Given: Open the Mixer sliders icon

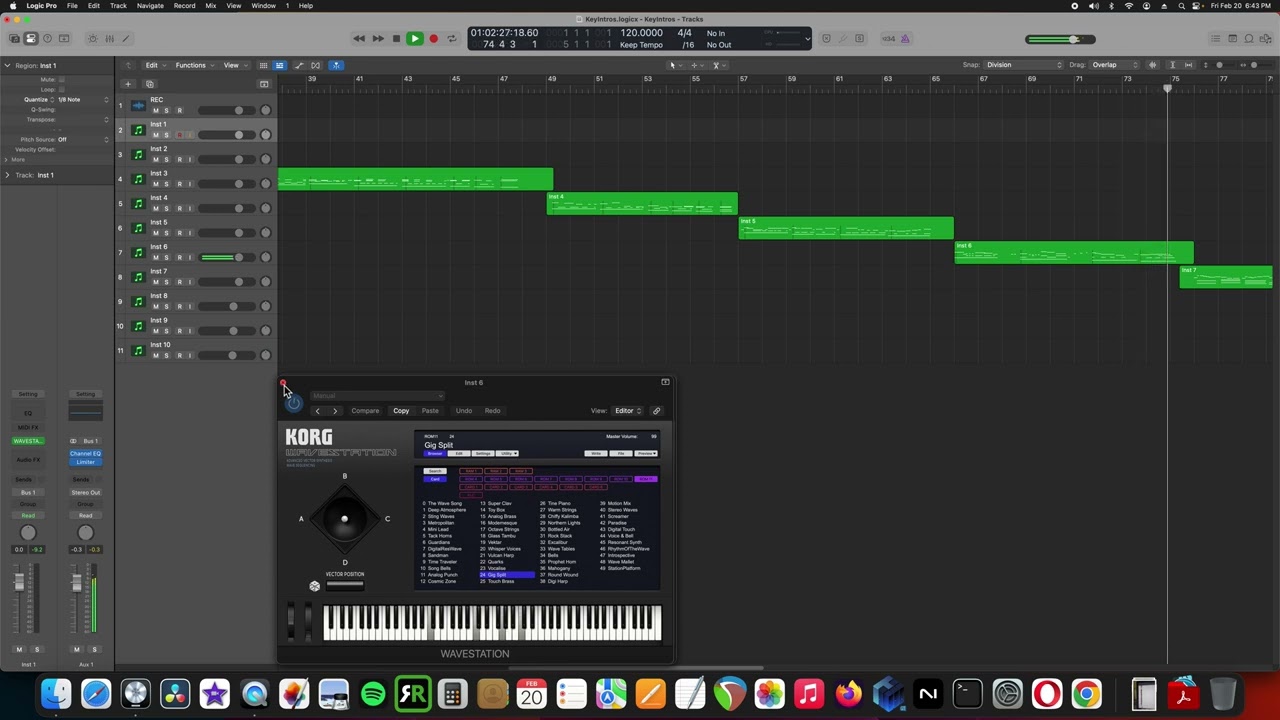Looking at the screenshot, I should coord(110,39).
